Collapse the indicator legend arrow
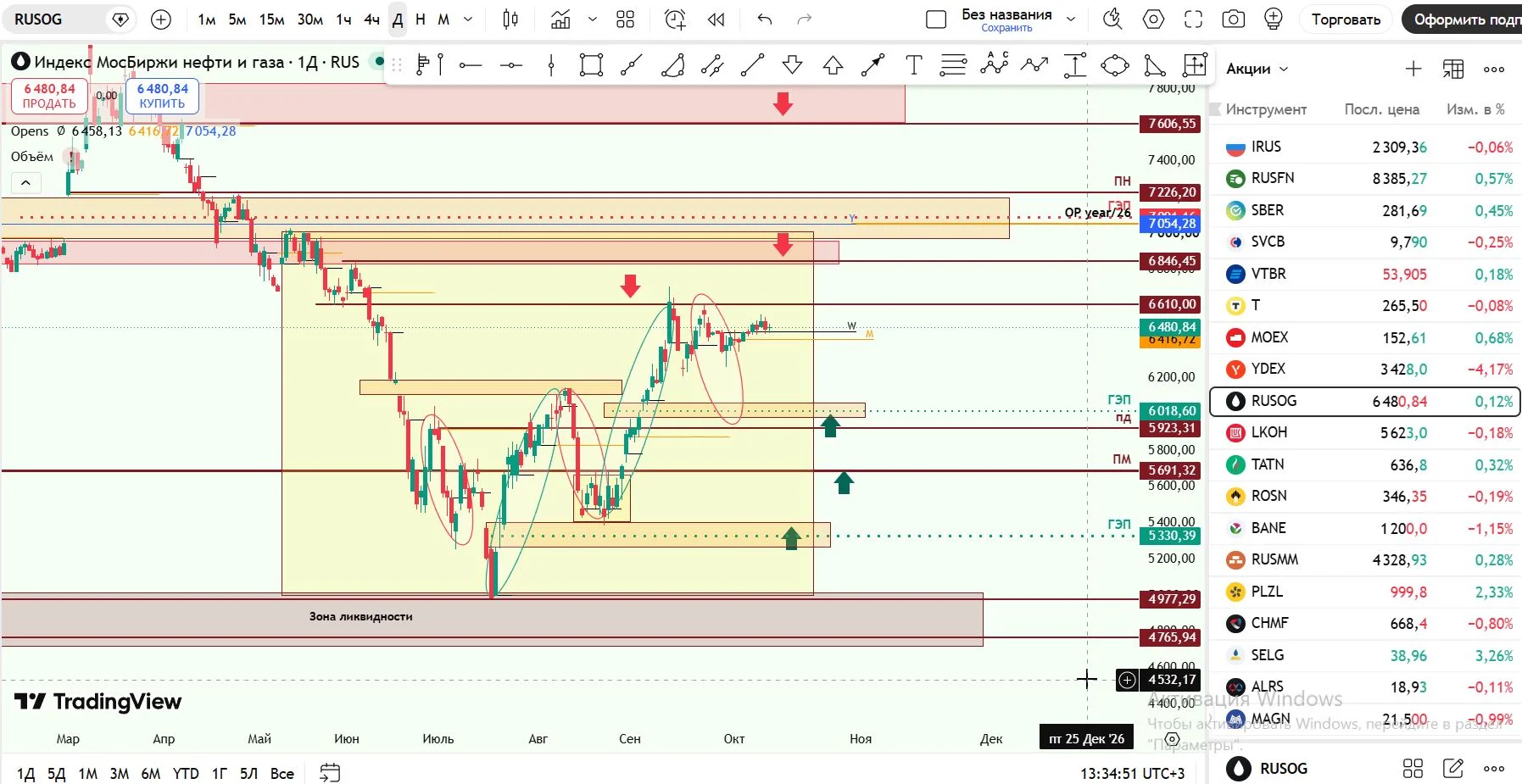Screen dimensions: 1522x784 [25, 182]
